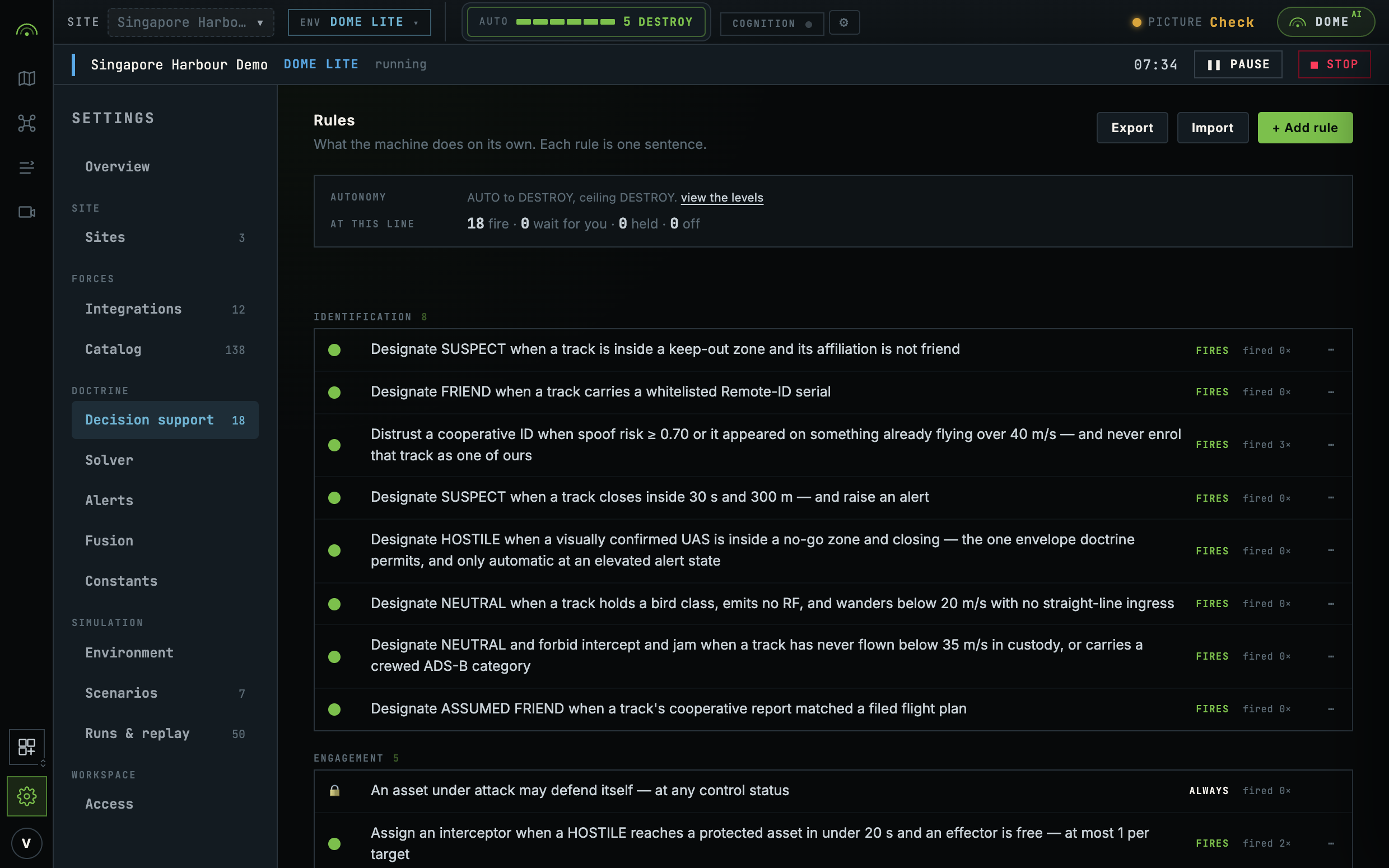Toggle HOSTILE no-go zone rule dot

(334, 550)
